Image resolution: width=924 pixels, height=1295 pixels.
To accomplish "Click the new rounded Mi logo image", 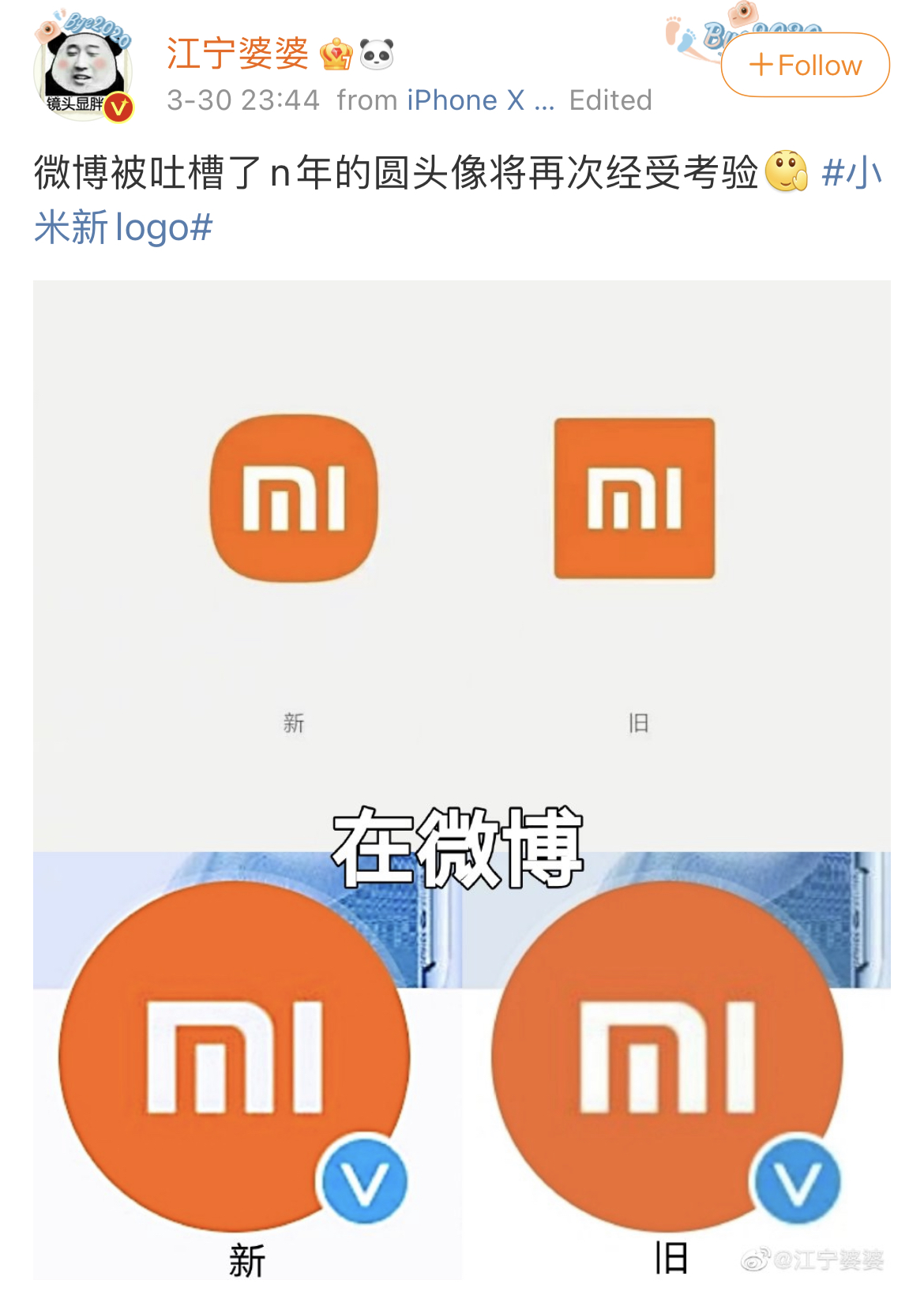I will pos(294,498).
